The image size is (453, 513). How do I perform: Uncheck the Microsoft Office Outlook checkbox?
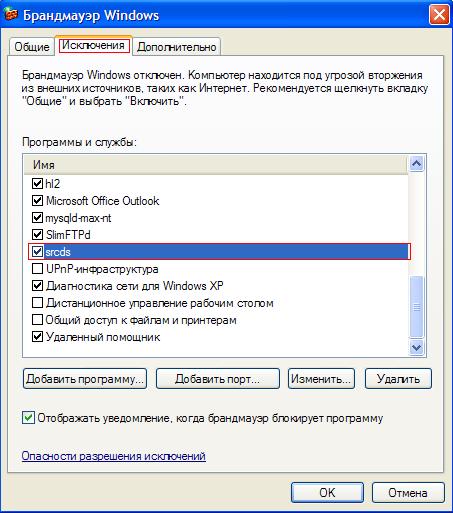click(37, 200)
